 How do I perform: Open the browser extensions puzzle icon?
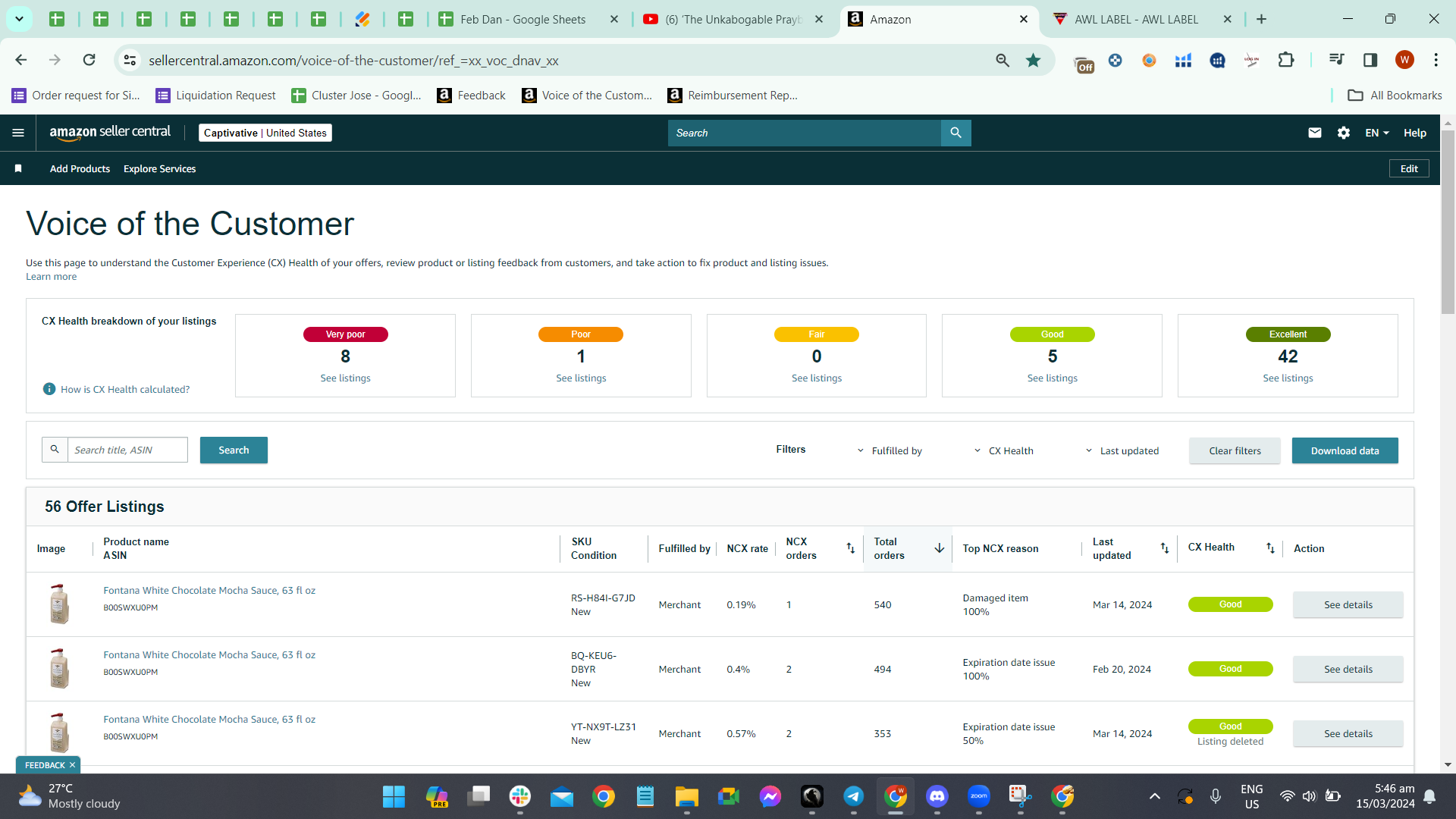point(1286,60)
